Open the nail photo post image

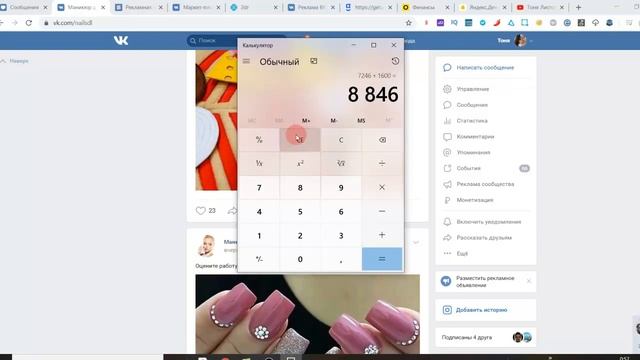click(x=307, y=314)
